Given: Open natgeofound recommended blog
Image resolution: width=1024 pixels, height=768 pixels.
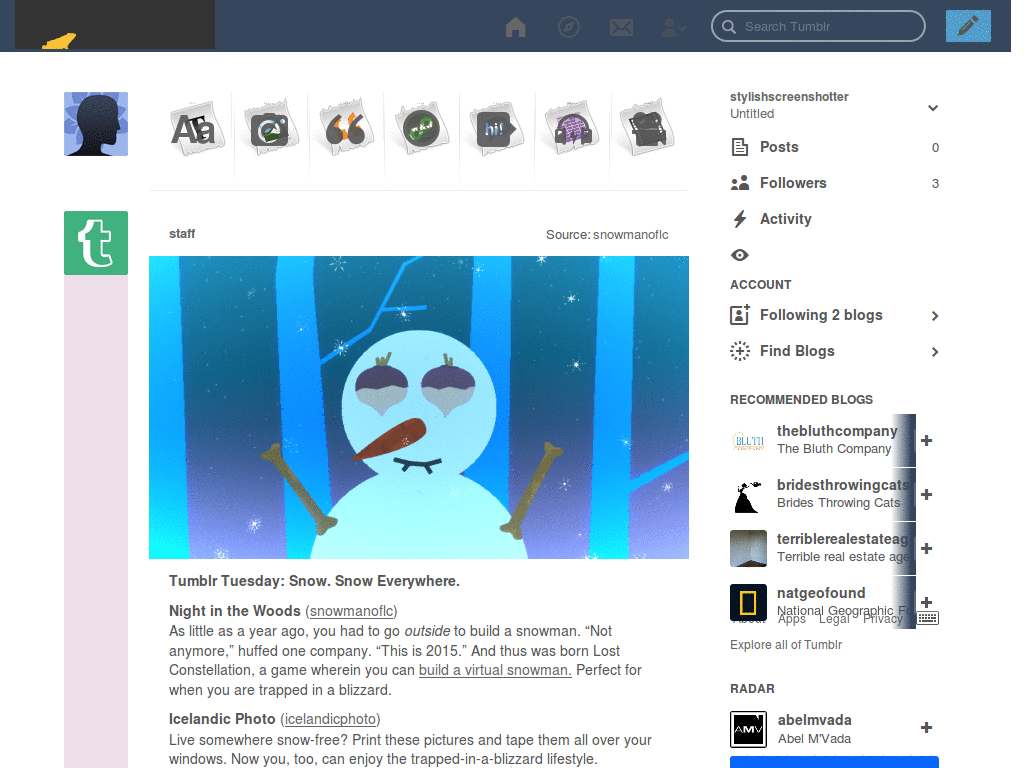Looking at the screenshot, I should tap(821, 593).
